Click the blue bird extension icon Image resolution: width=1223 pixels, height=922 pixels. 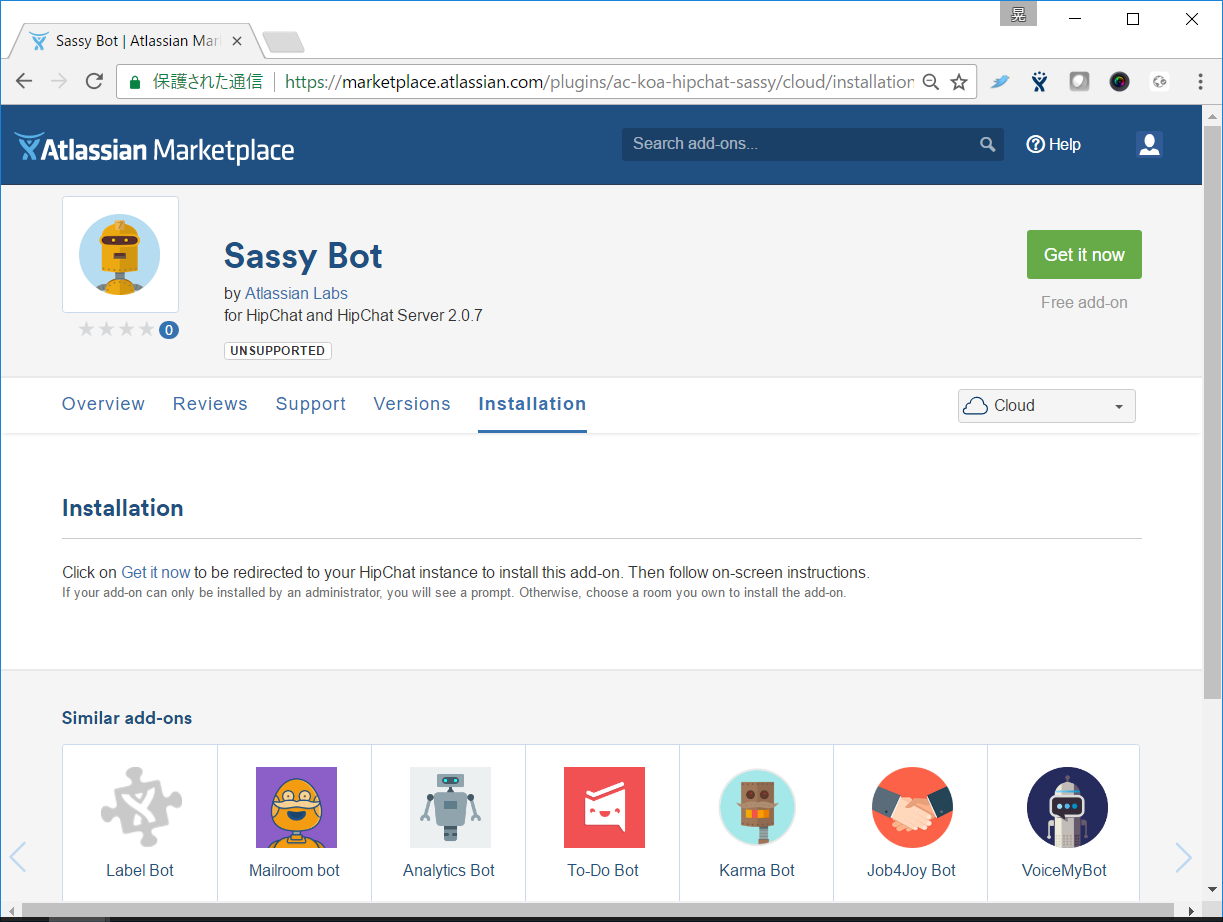(x=1000, y=82)
